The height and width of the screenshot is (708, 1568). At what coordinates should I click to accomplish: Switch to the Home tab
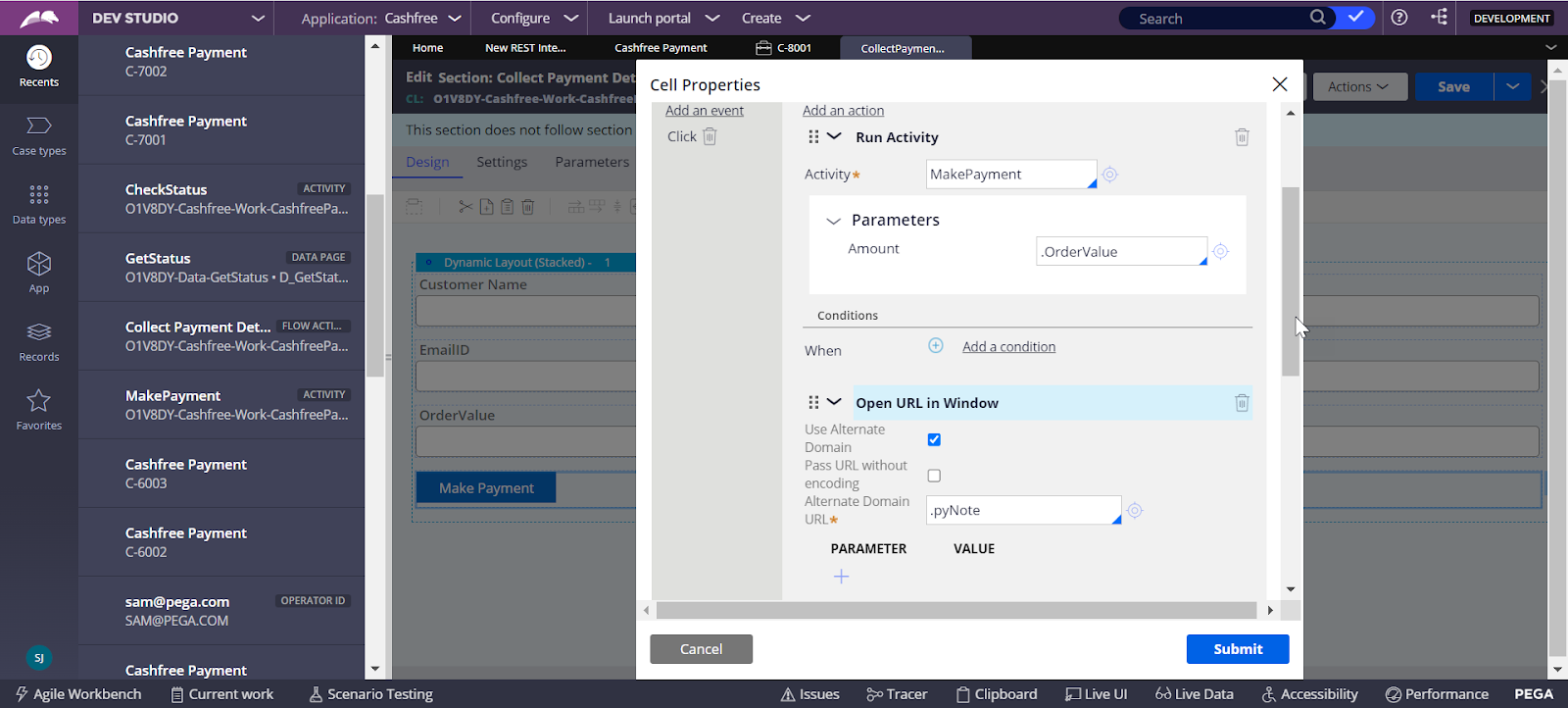pos(427,47)
